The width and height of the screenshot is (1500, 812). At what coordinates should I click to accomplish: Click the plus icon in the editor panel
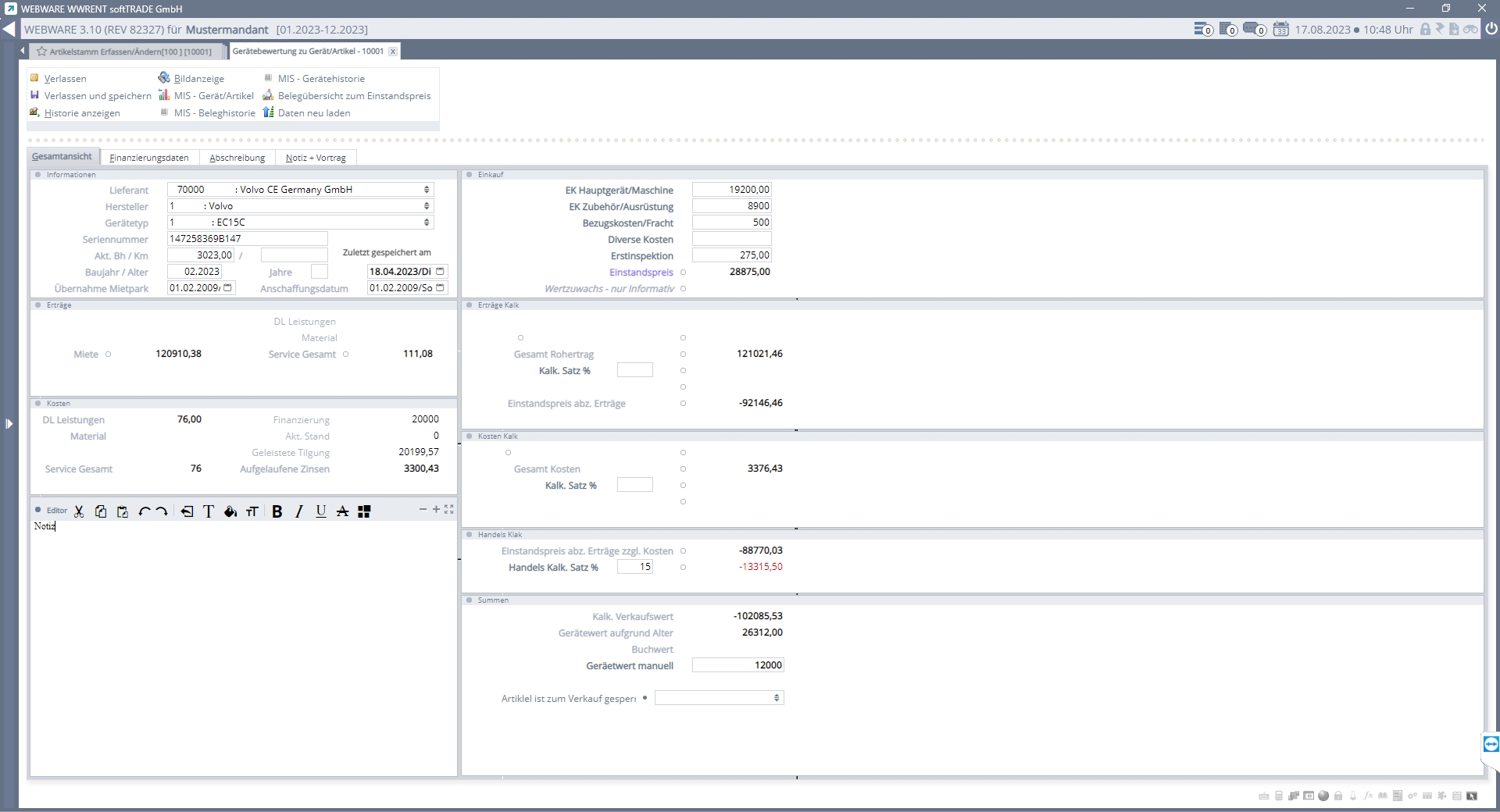pyautogui.click(x=436, y=509)
